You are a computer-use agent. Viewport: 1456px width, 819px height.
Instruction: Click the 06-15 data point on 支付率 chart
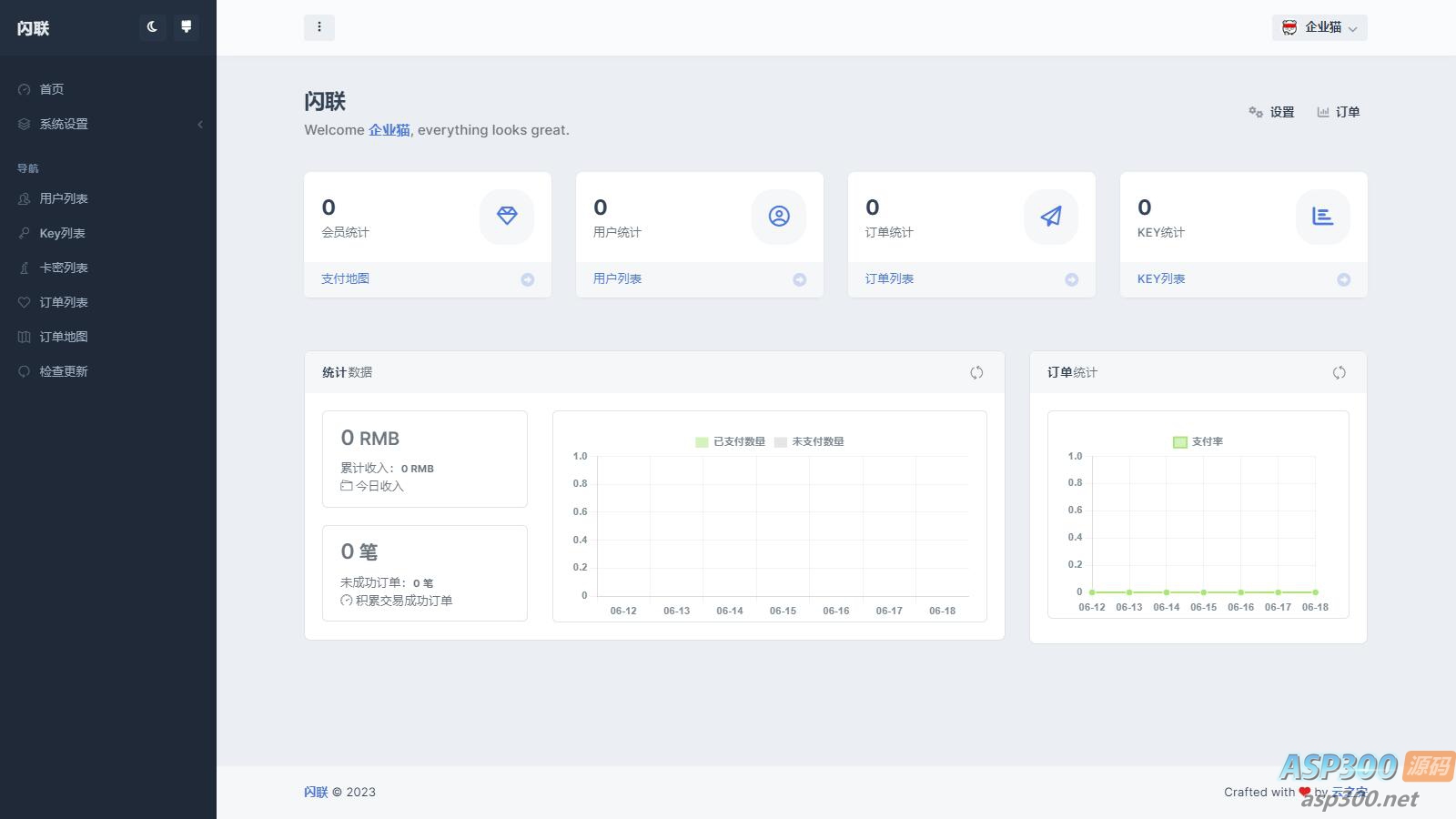(1204, 592)
